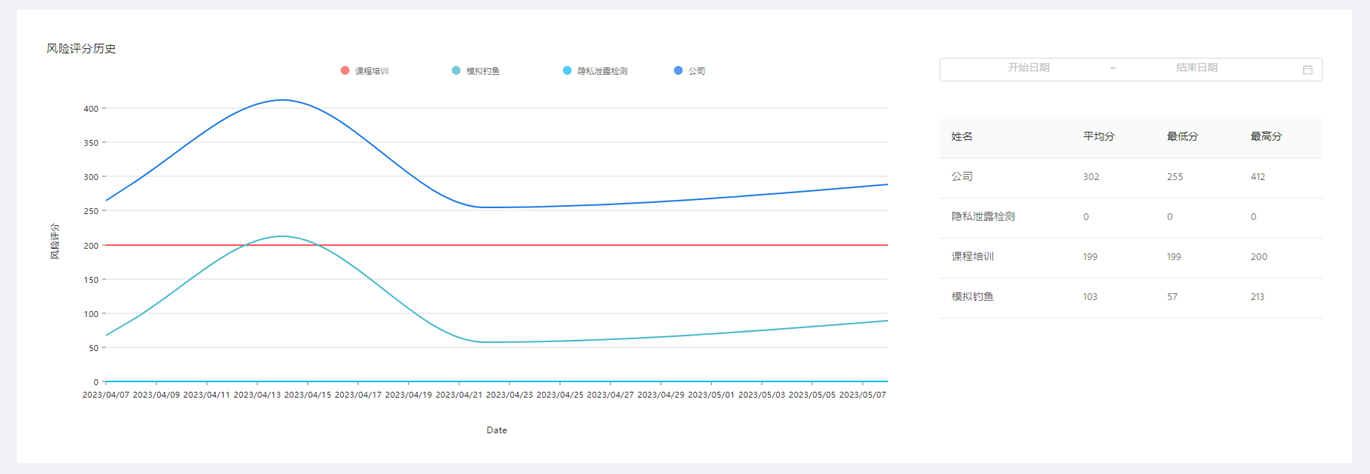This screenshot has width=1370, height=474.
Task: Click the teal 模拟钓鱼 legend dot
Action: pyautogui.click(x=456, y=71)
